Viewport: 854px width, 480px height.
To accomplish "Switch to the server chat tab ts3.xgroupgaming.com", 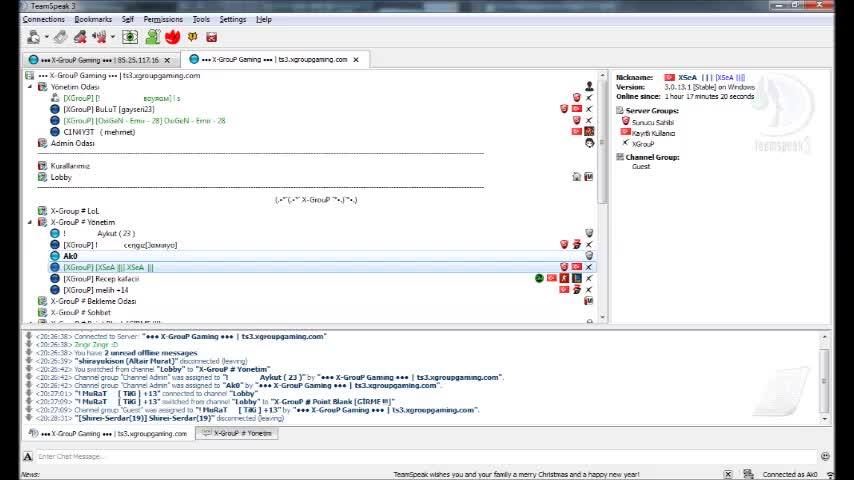I will 109,434.
